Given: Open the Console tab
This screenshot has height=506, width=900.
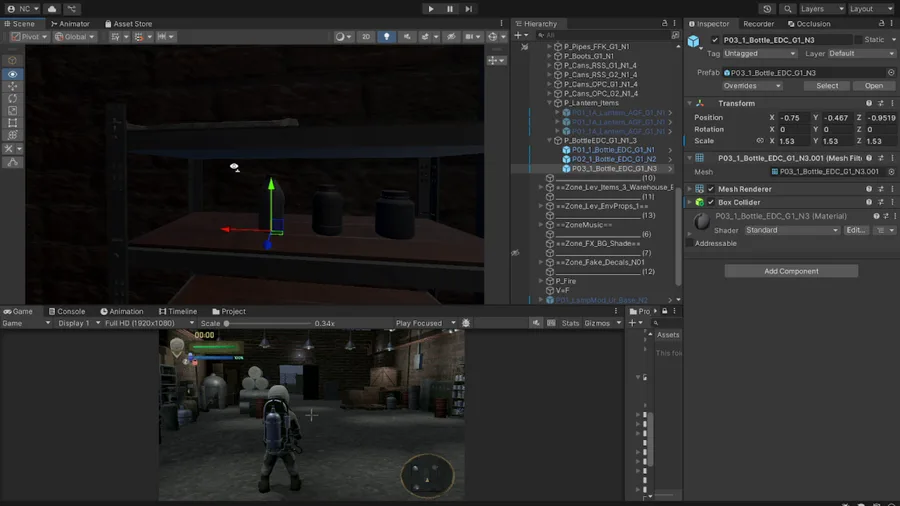Looking at the screenshot, I should 67,312.
